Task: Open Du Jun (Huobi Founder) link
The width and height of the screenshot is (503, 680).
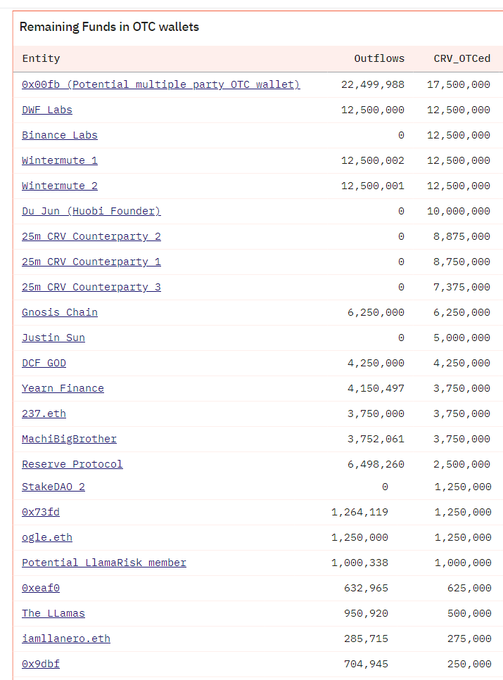Action: click(91, 211)
